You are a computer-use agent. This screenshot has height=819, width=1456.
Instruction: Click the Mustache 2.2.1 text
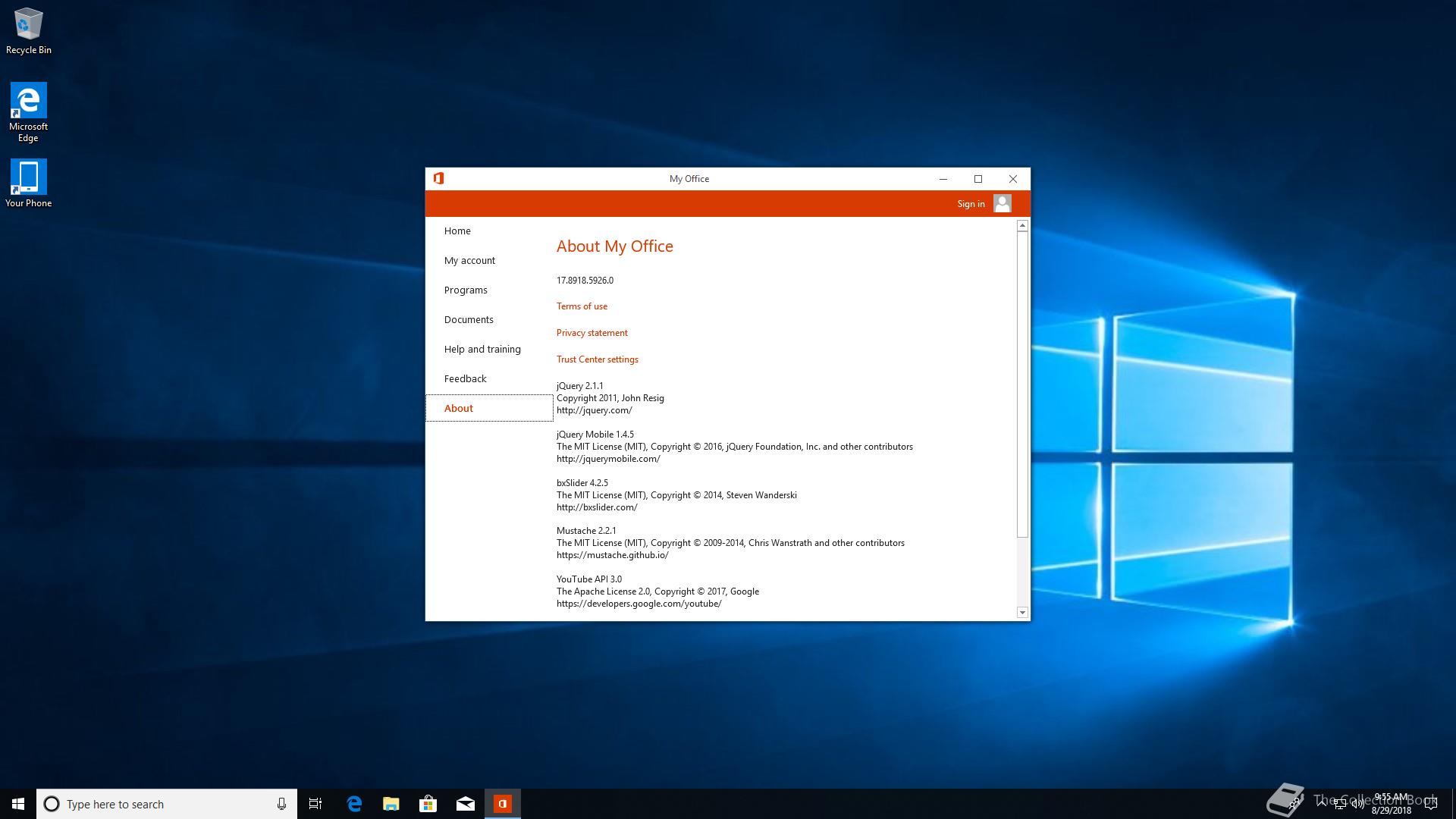point(586,531)
